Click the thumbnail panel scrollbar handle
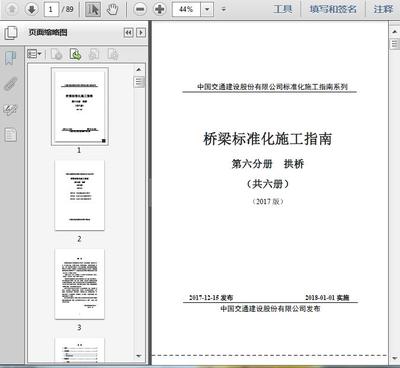The height and width of the screenshot is (368, 400). pos(139,82)
